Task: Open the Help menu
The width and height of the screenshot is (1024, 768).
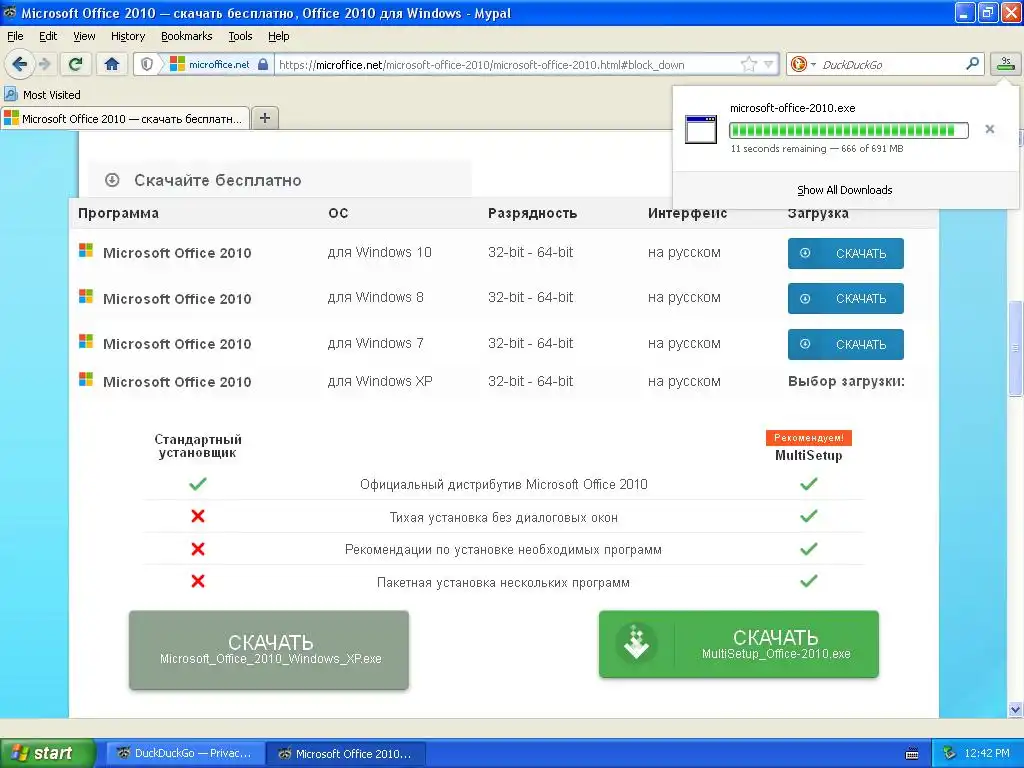Action: [278, 36]
